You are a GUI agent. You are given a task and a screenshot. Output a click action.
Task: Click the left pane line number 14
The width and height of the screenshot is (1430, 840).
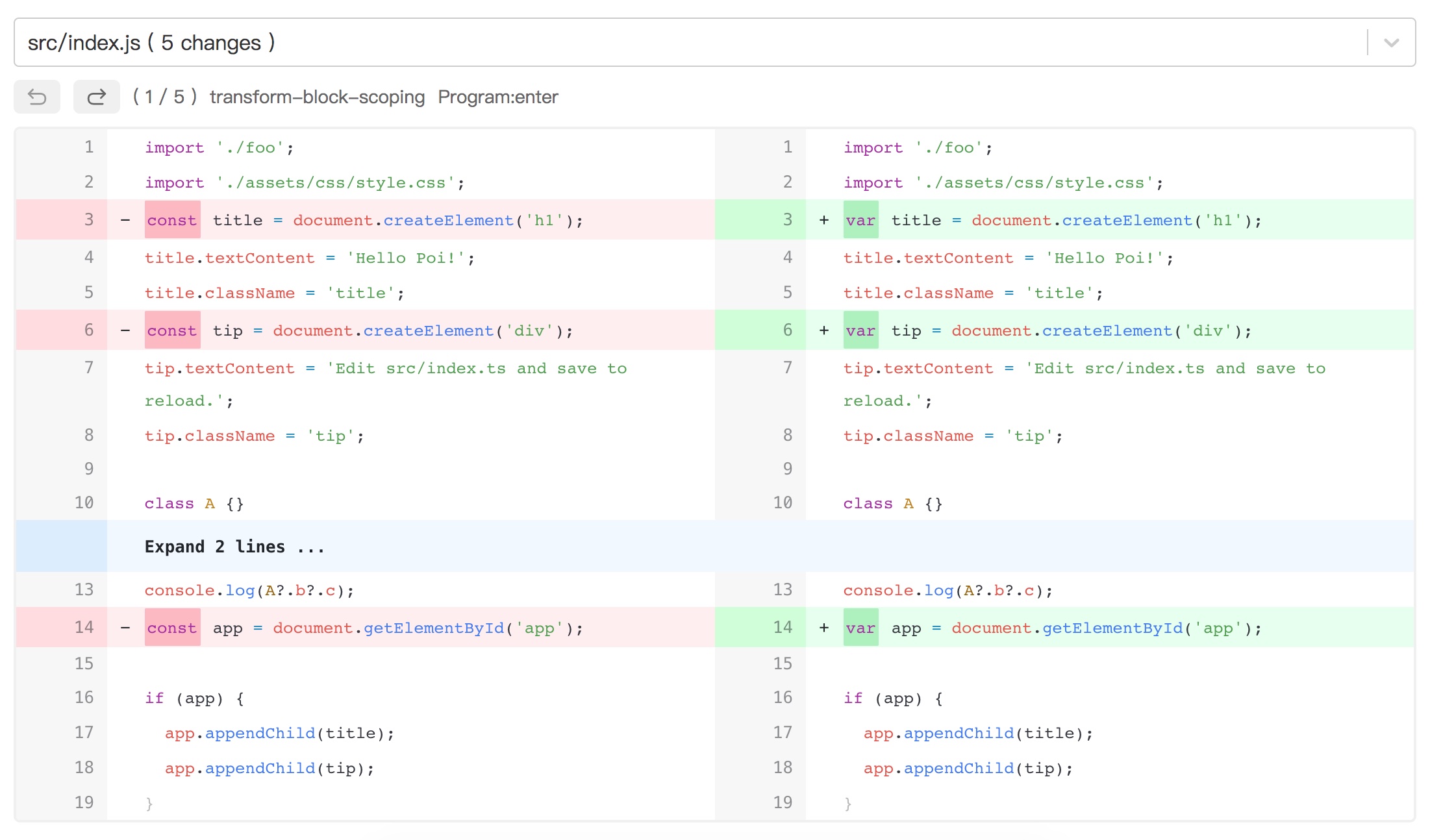[84, 627]
